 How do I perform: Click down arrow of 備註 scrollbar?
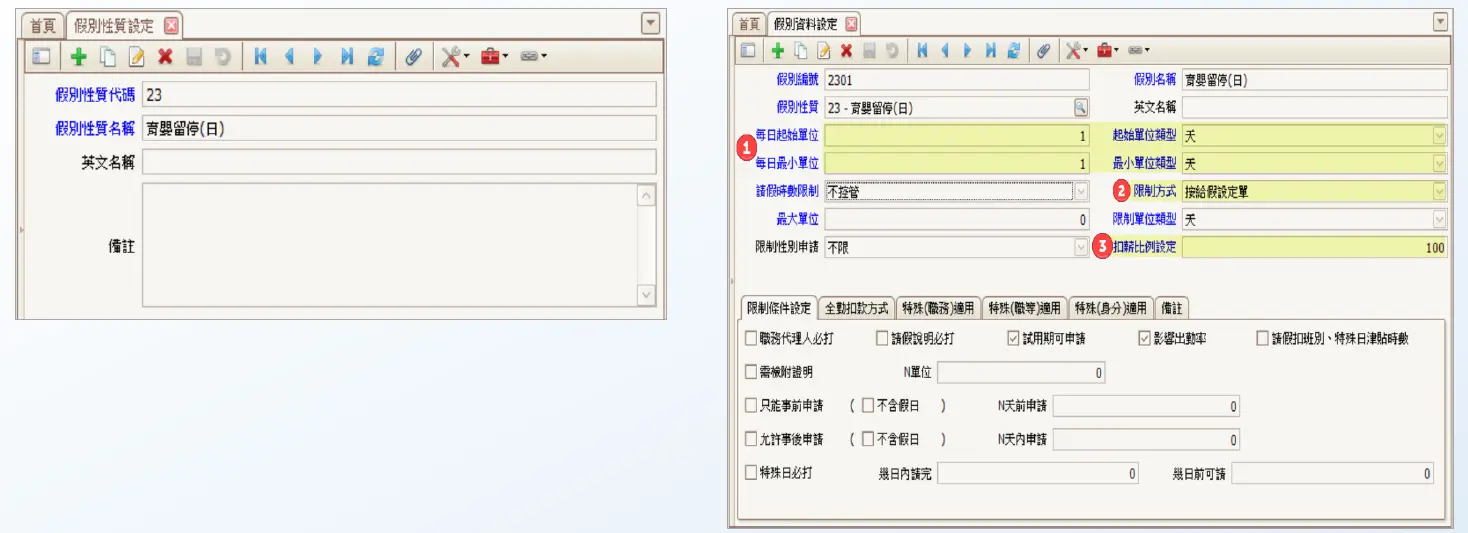tap(646, 295)
